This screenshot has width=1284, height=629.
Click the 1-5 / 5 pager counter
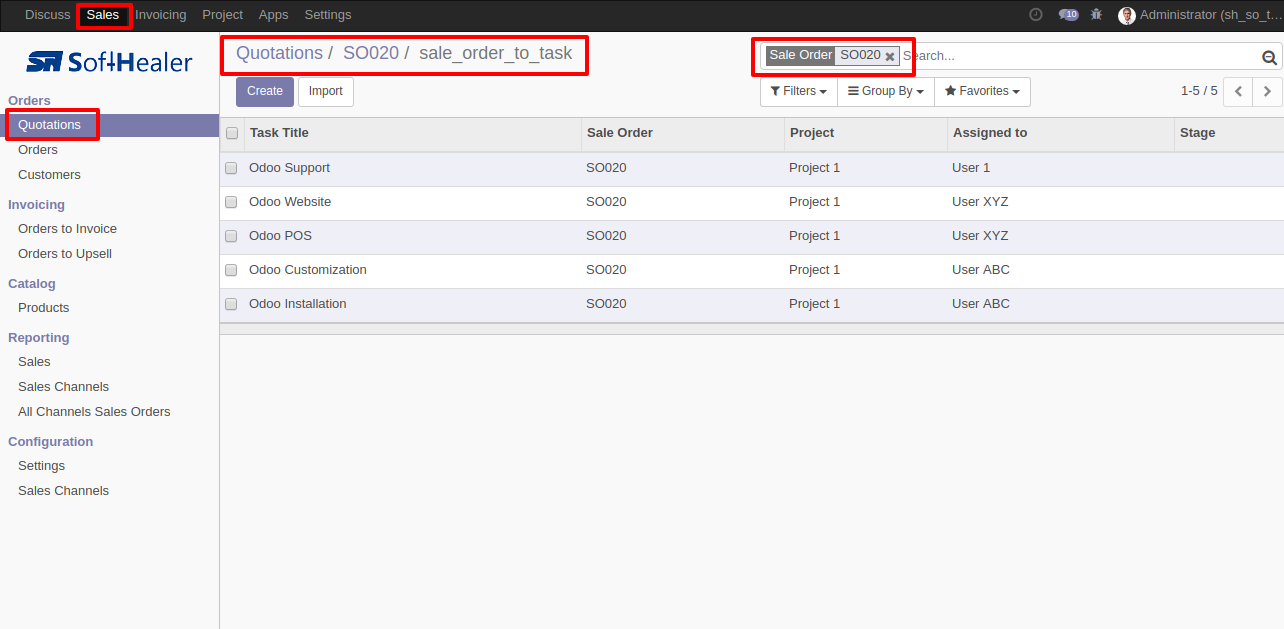(x=1199, y=91)
